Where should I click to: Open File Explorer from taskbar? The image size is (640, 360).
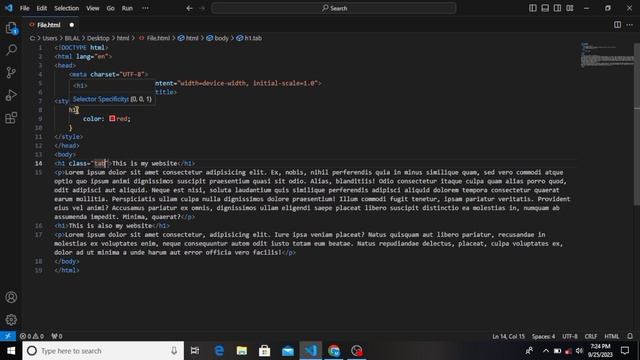pos(242,351)
